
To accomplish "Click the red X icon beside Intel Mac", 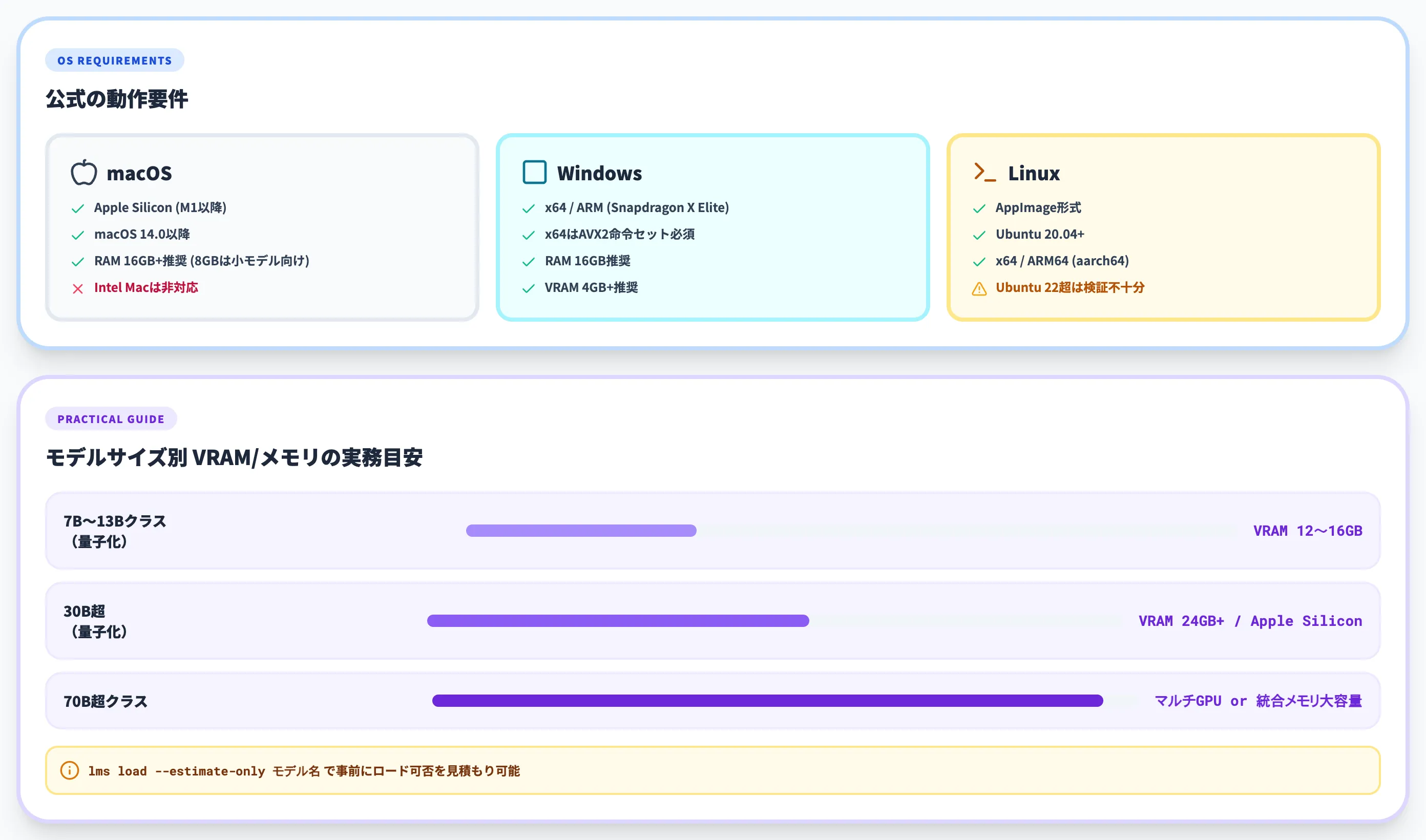I will coord(78,289).
